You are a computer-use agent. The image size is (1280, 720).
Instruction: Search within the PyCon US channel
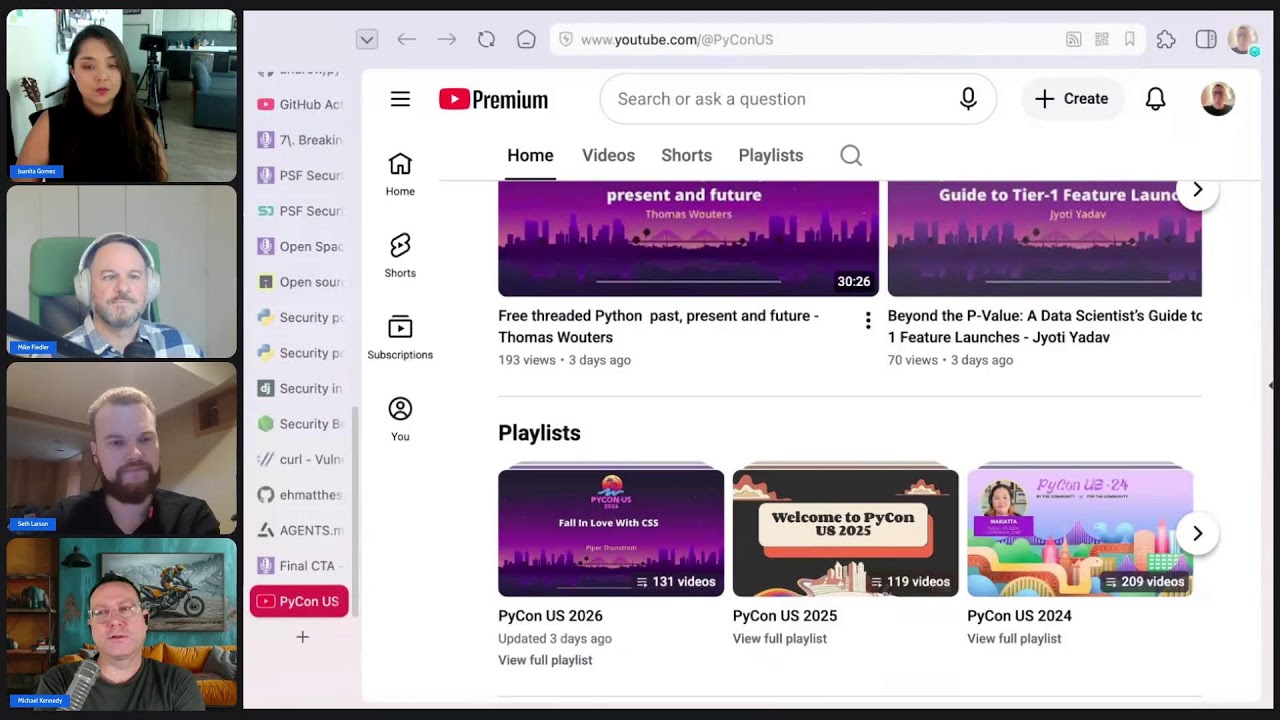click(x=851, y=155)
